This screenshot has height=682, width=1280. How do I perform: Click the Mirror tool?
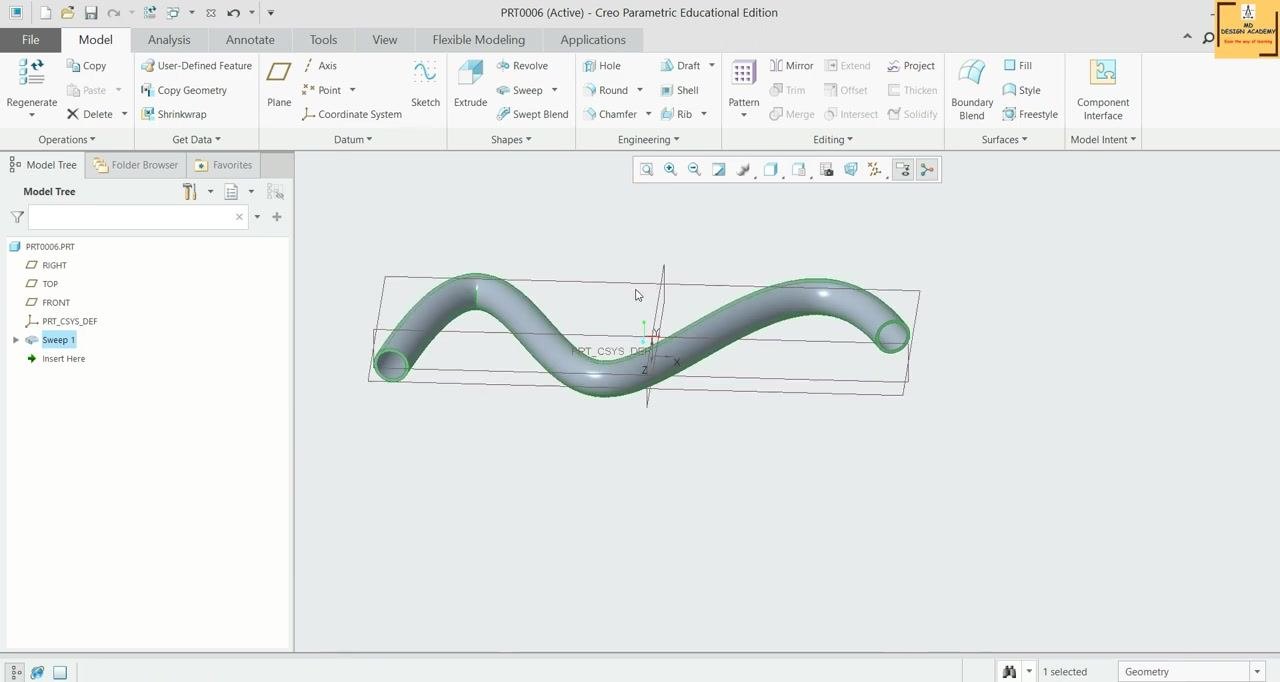(x=791, y=66)
